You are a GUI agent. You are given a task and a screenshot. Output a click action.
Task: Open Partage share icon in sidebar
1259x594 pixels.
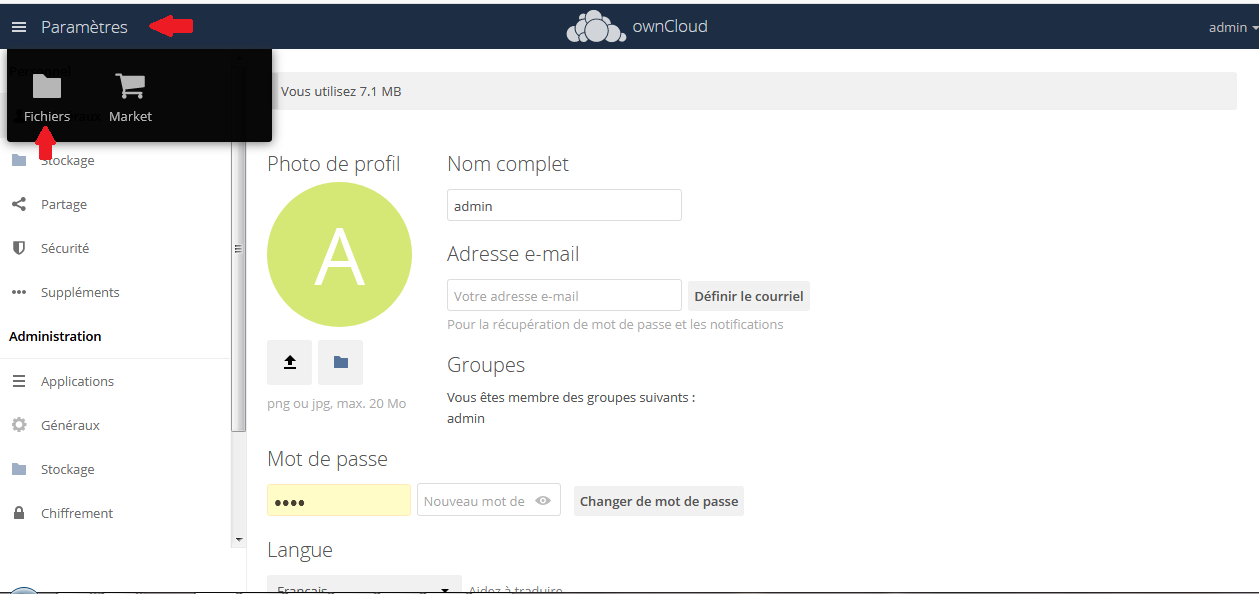(x=19, y=204)
